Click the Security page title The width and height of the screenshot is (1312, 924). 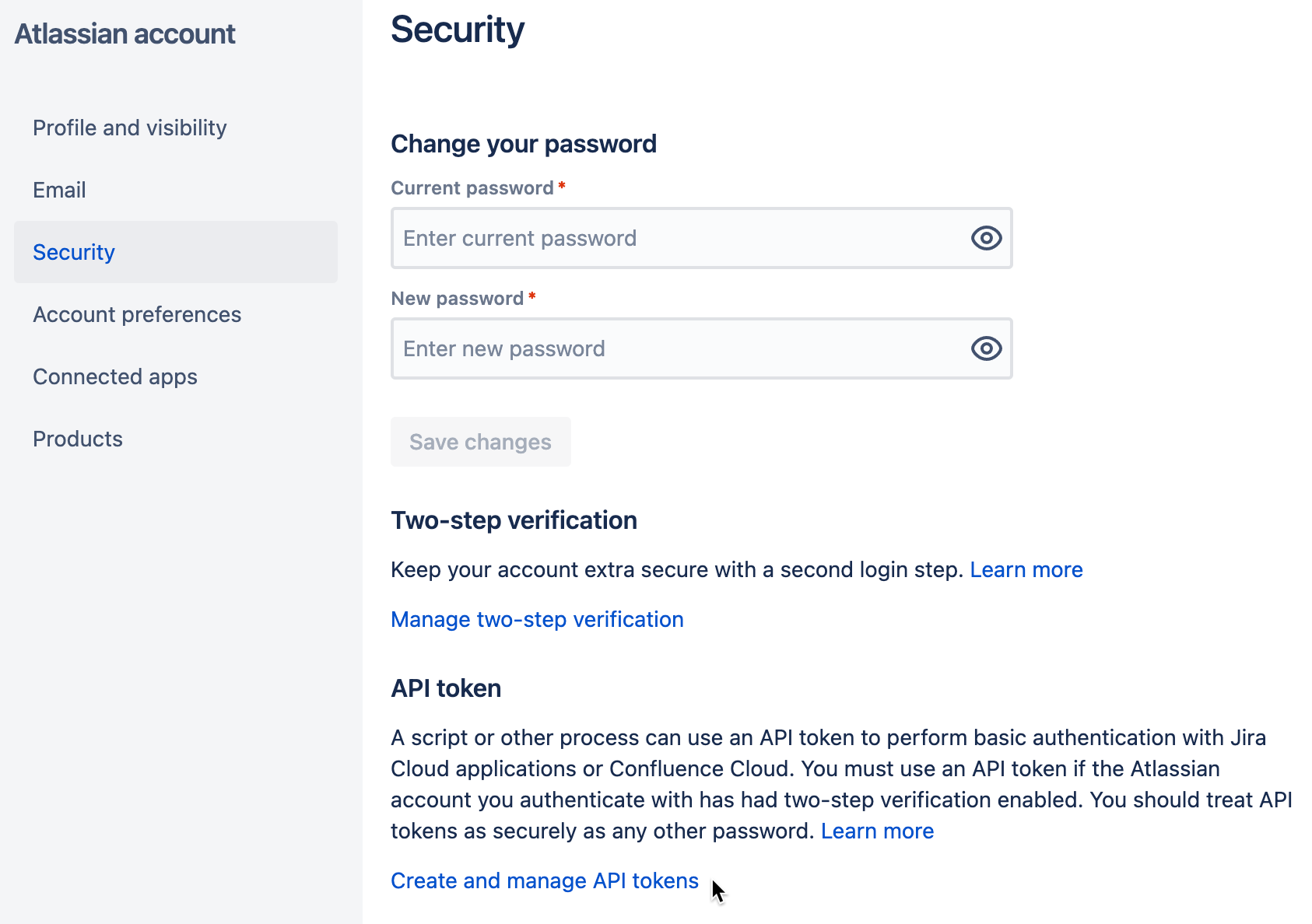click(x=458, y=30)
